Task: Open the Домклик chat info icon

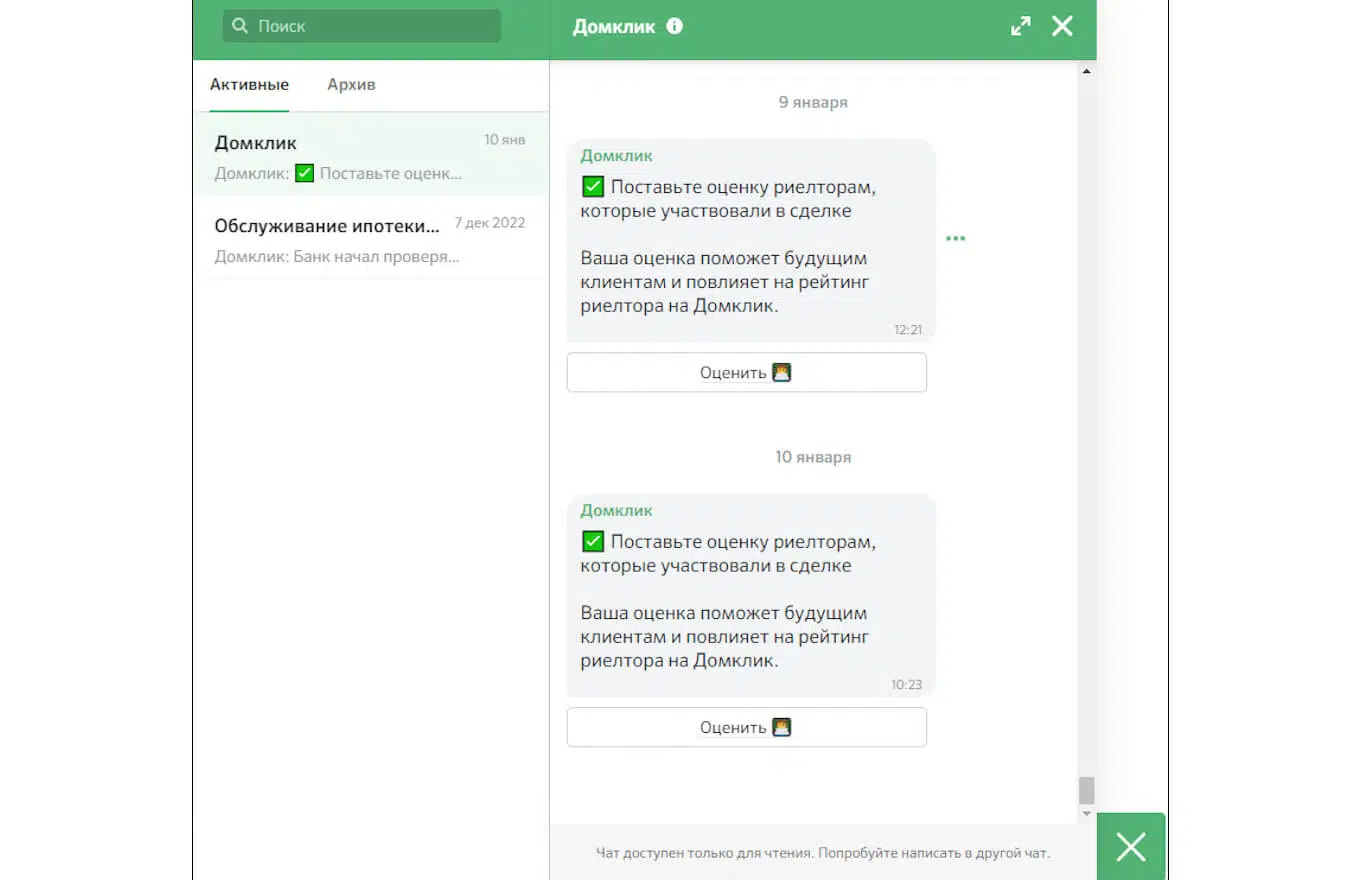Action: tap(675, 26)
